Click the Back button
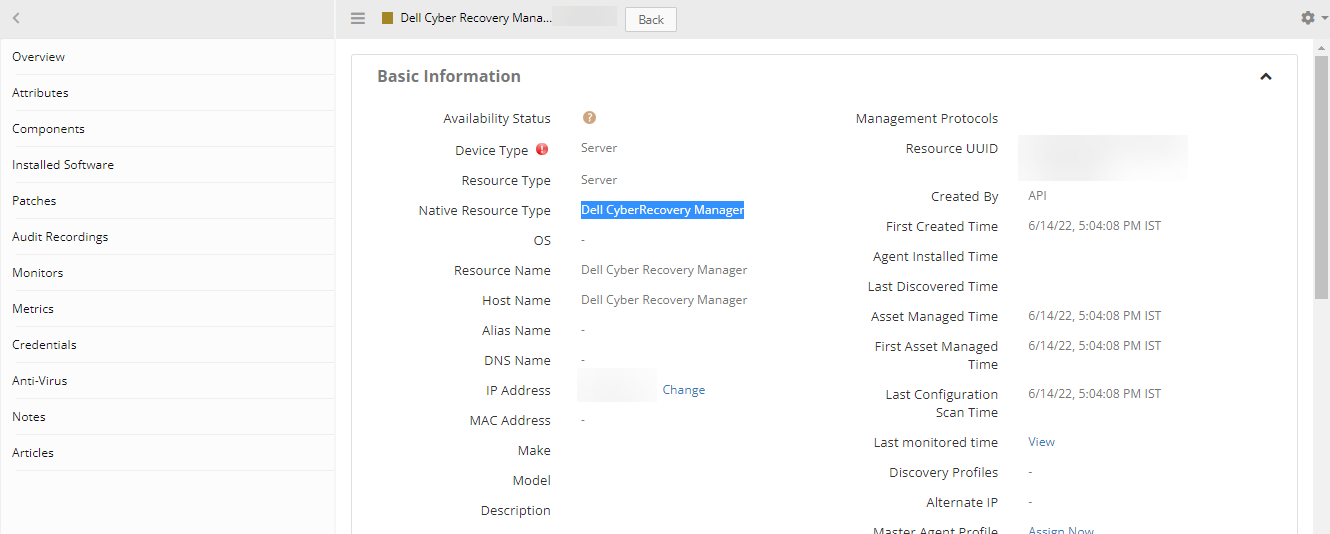Screen dimensions: 1330x534 point(651,19)
